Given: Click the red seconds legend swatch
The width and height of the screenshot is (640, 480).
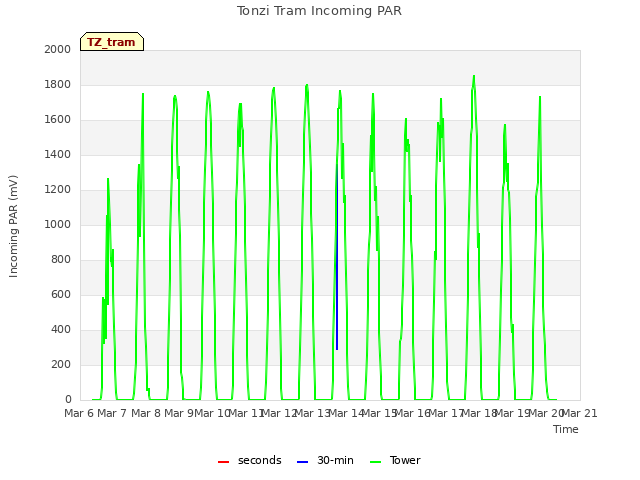Looking at the screenshot, I should pos(224,462).
